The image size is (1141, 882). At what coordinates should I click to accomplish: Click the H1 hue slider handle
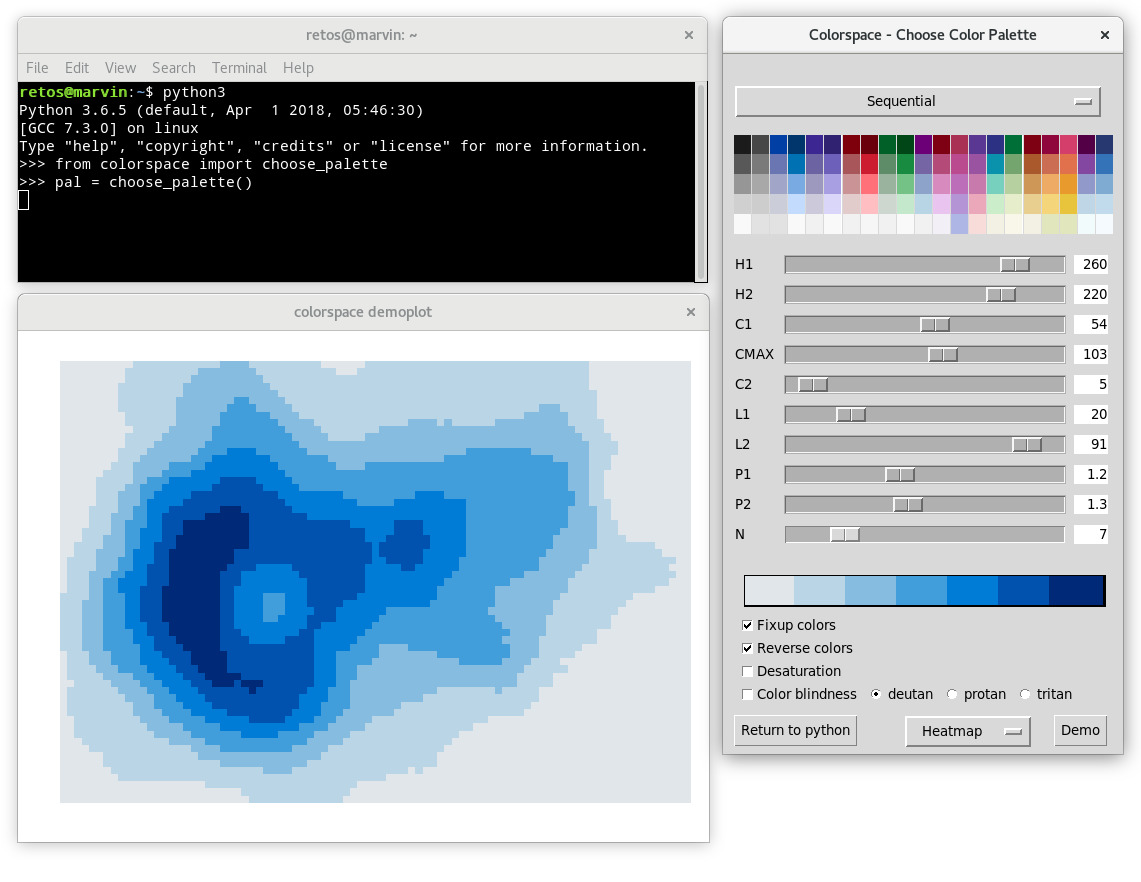click(x=1015, y=264)
